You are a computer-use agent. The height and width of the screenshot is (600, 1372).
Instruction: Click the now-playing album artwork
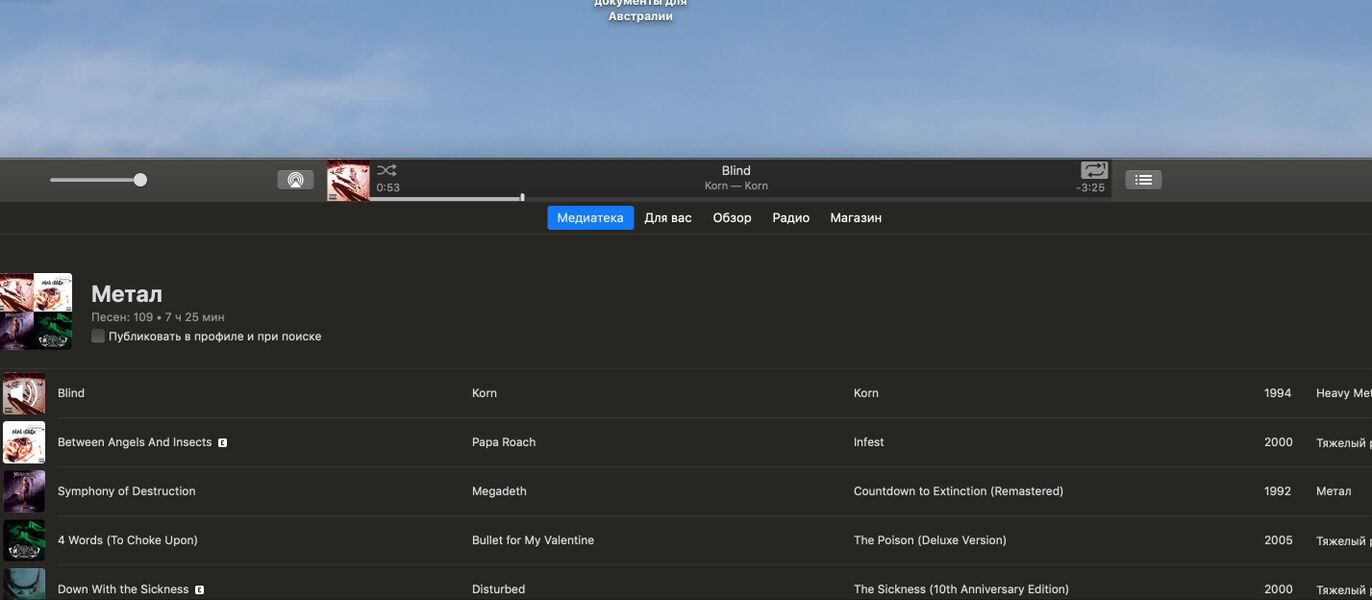348,181
